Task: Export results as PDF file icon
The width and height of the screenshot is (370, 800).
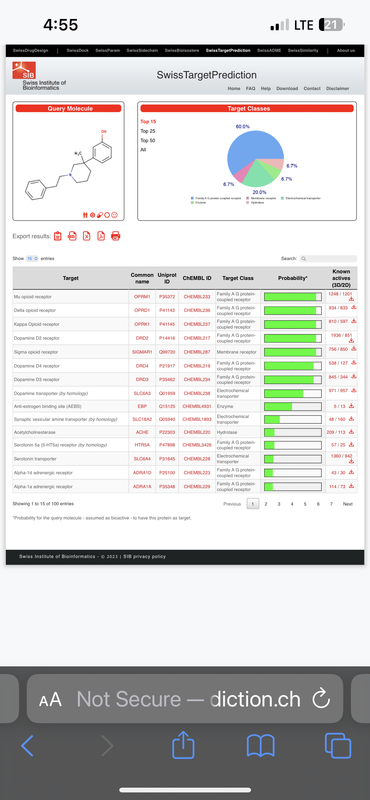Action: click(101, 236)
